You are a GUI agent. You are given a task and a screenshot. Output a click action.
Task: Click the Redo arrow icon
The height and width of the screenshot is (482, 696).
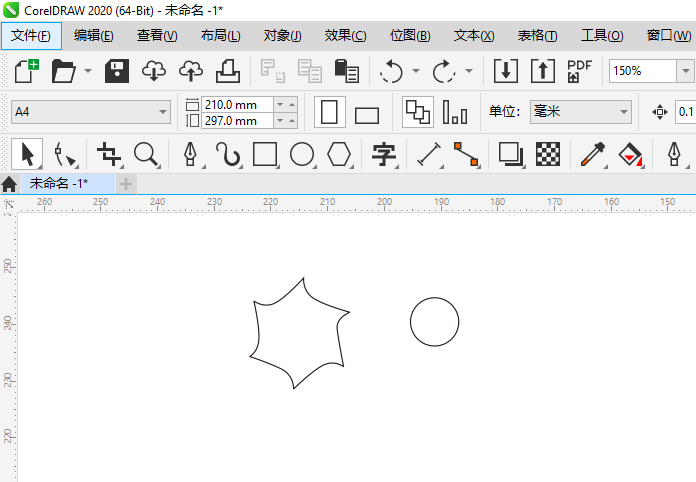(x=444, y=71)
